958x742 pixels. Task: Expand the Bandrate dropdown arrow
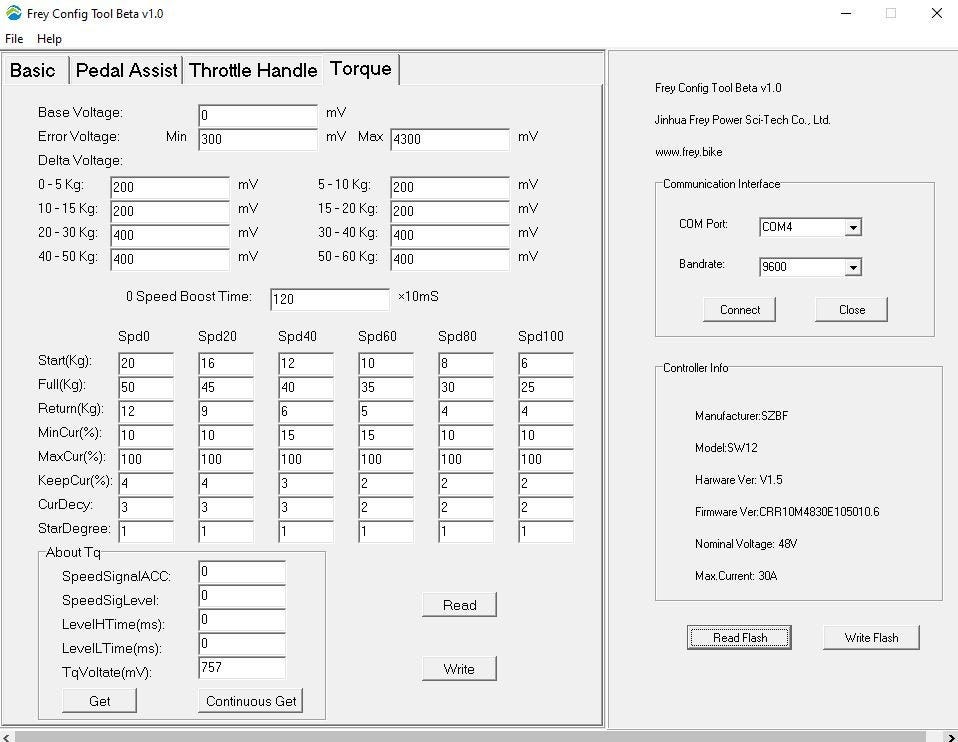[x=853, y=267]
